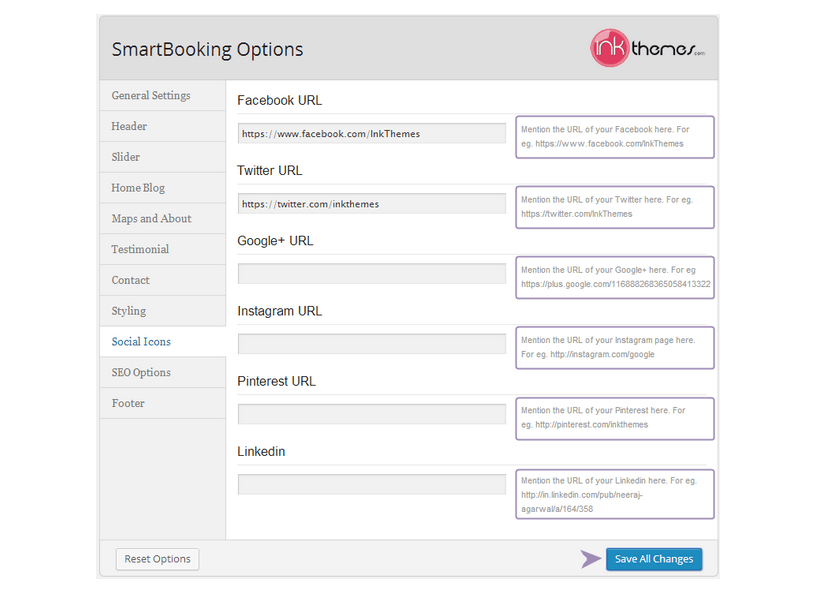Click the InkThemes logo

pos(647,48)
